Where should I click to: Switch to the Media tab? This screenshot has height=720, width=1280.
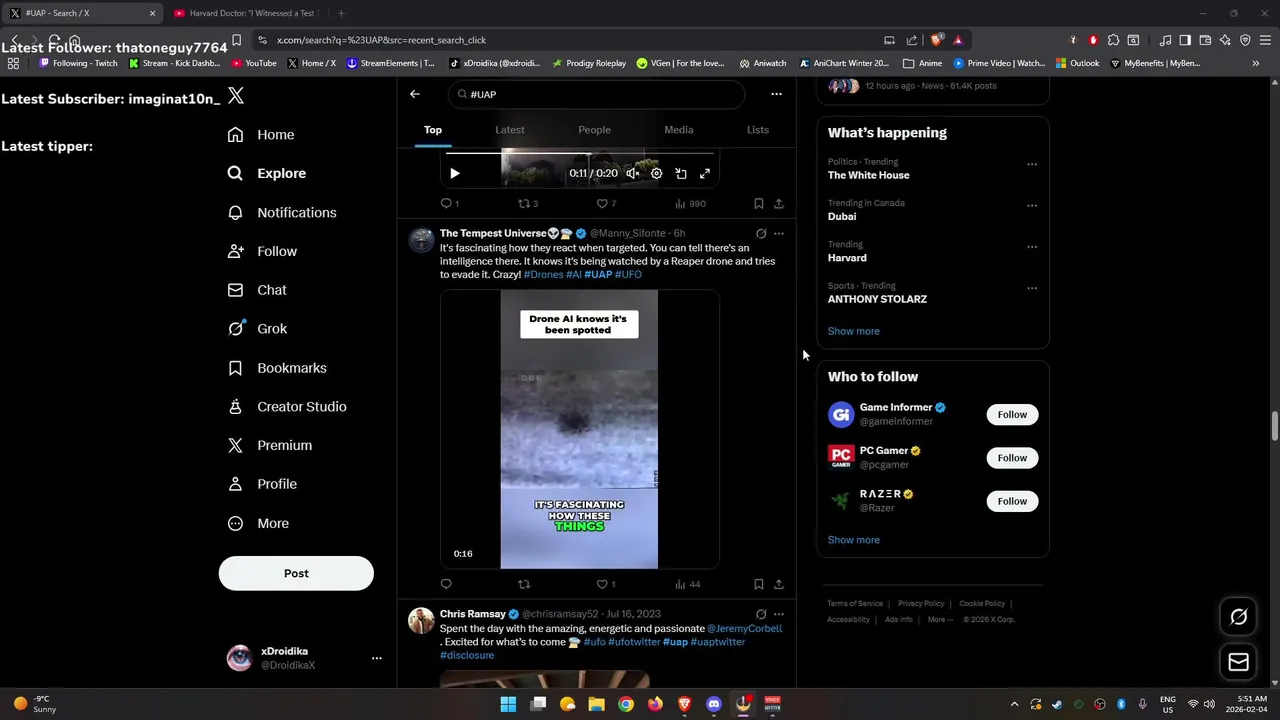(679, 130)
